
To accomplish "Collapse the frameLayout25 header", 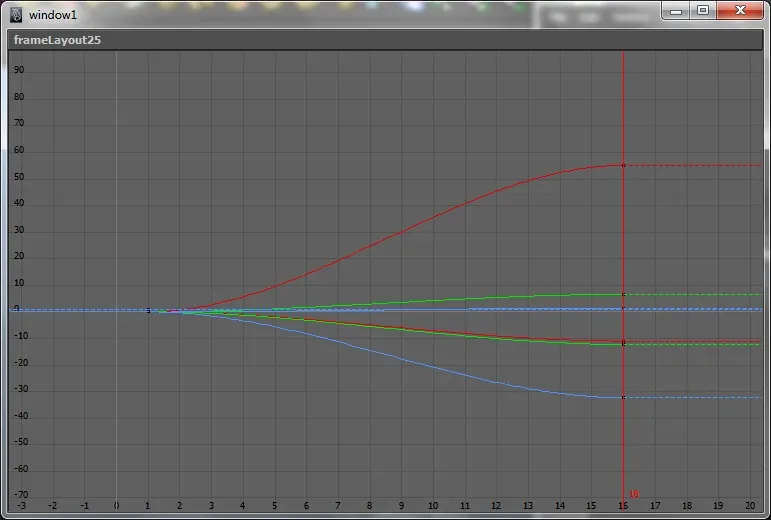I will pos(385,40).
